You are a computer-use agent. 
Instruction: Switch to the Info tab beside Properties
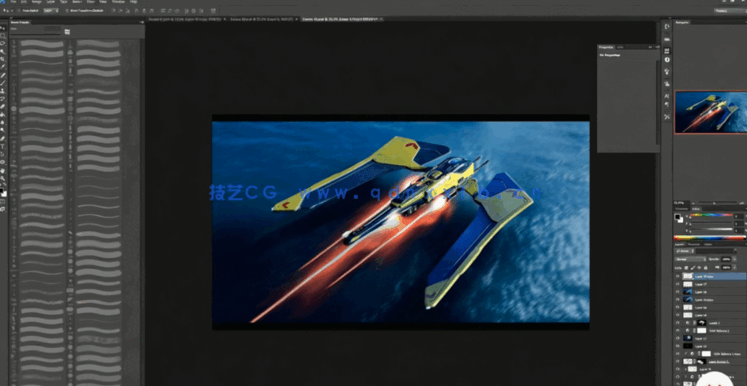[x=620, y=47]
